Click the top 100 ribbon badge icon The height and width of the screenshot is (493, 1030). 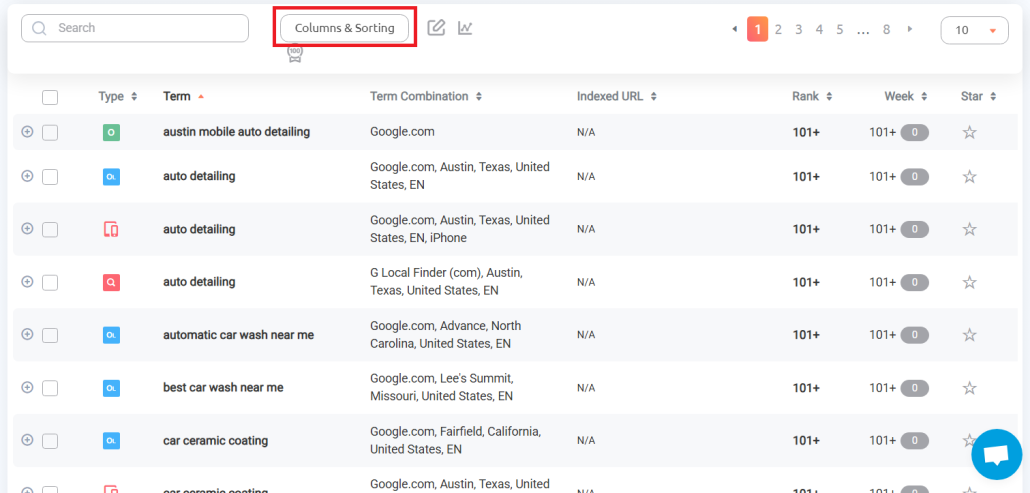(296, 53)
